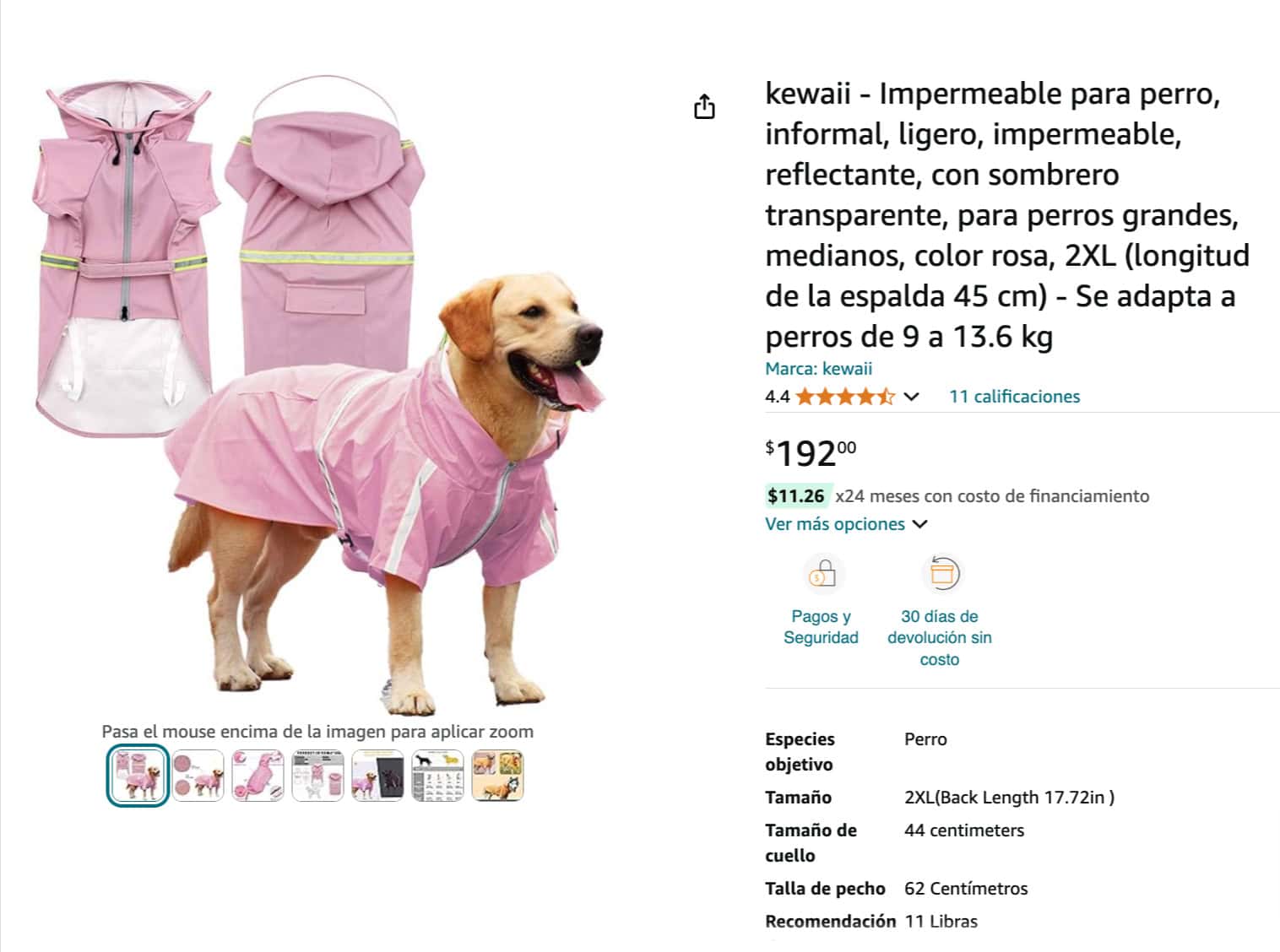Open Pagos y Seguridad text link
This screenshot has width=1280, height=952.
[821, 627]
